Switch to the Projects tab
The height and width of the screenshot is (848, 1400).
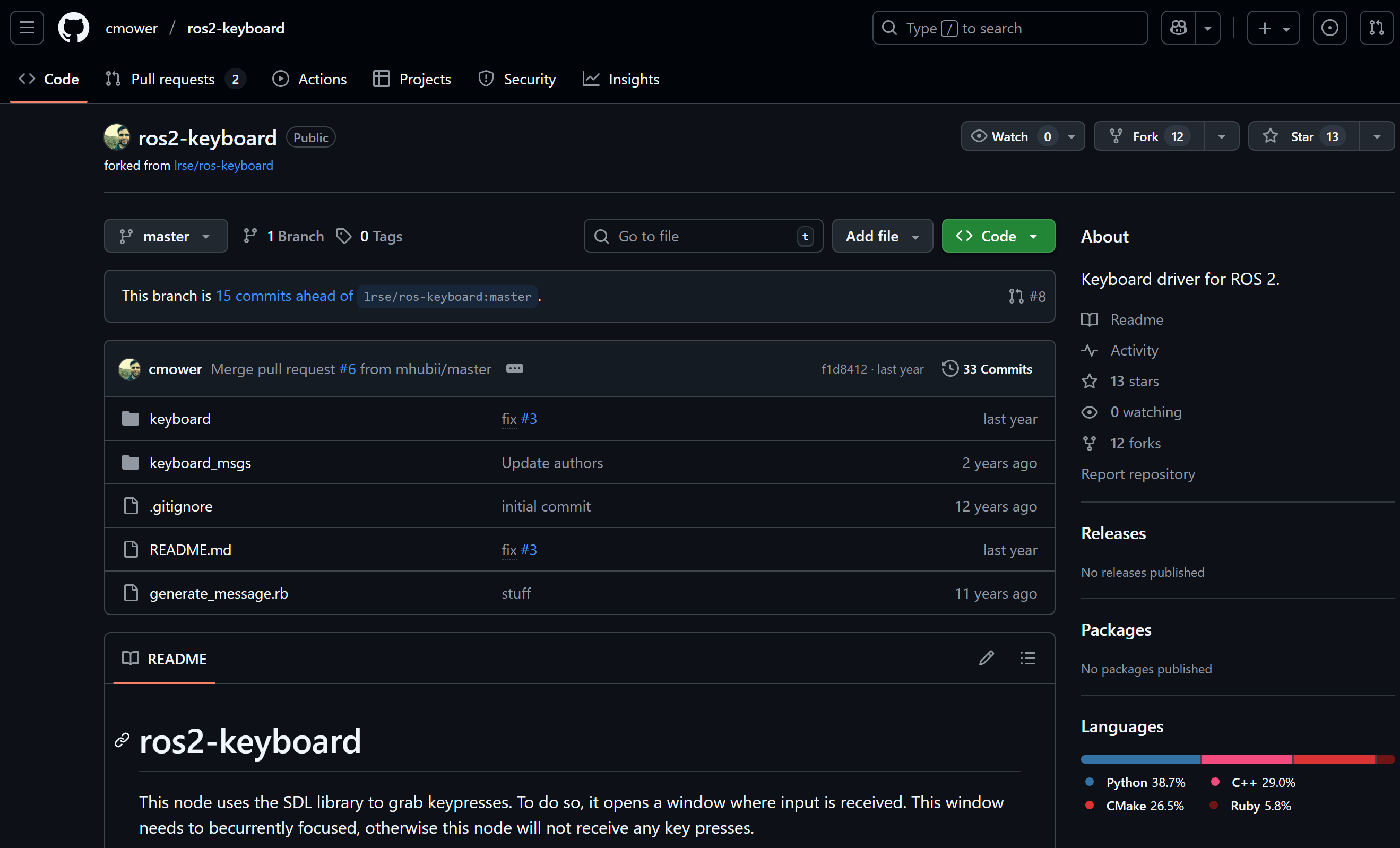tap(412, 79)
